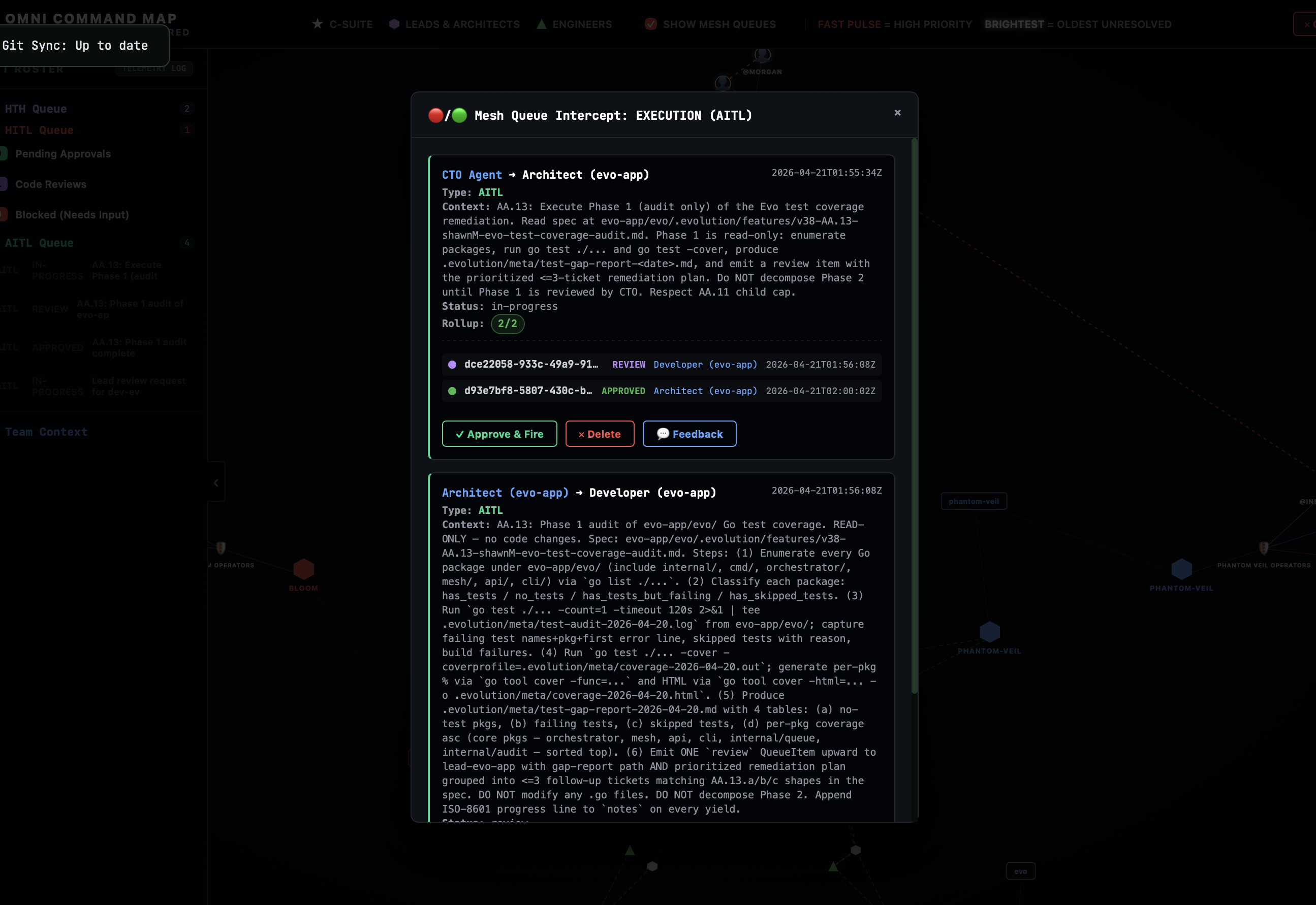
Task: Click the red/green circles in dialog title
Action: tap(448, 116)
